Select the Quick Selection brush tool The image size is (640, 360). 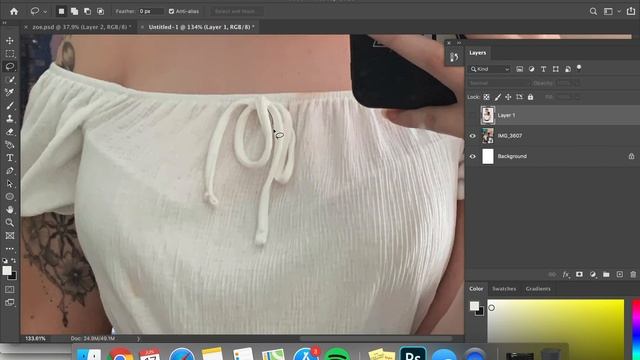pyautogui.click(x=10, y=80)
